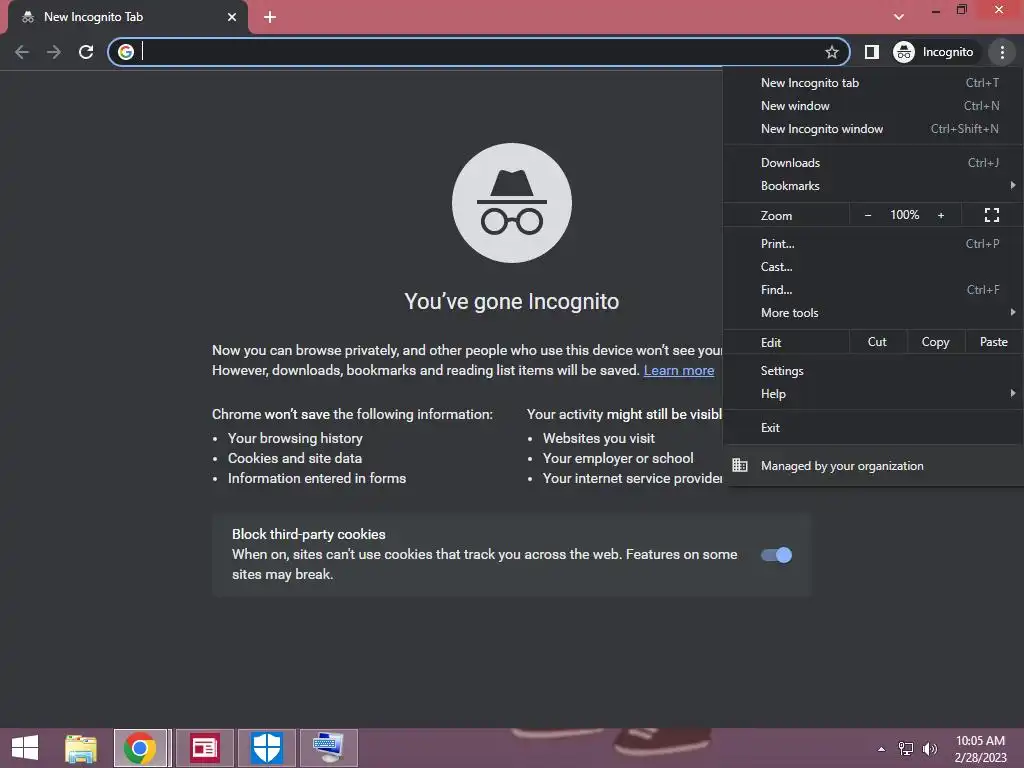This screenshot has height=768, width=1024.
Task: Select New window menu item
Action: click(x=873, y=106)
